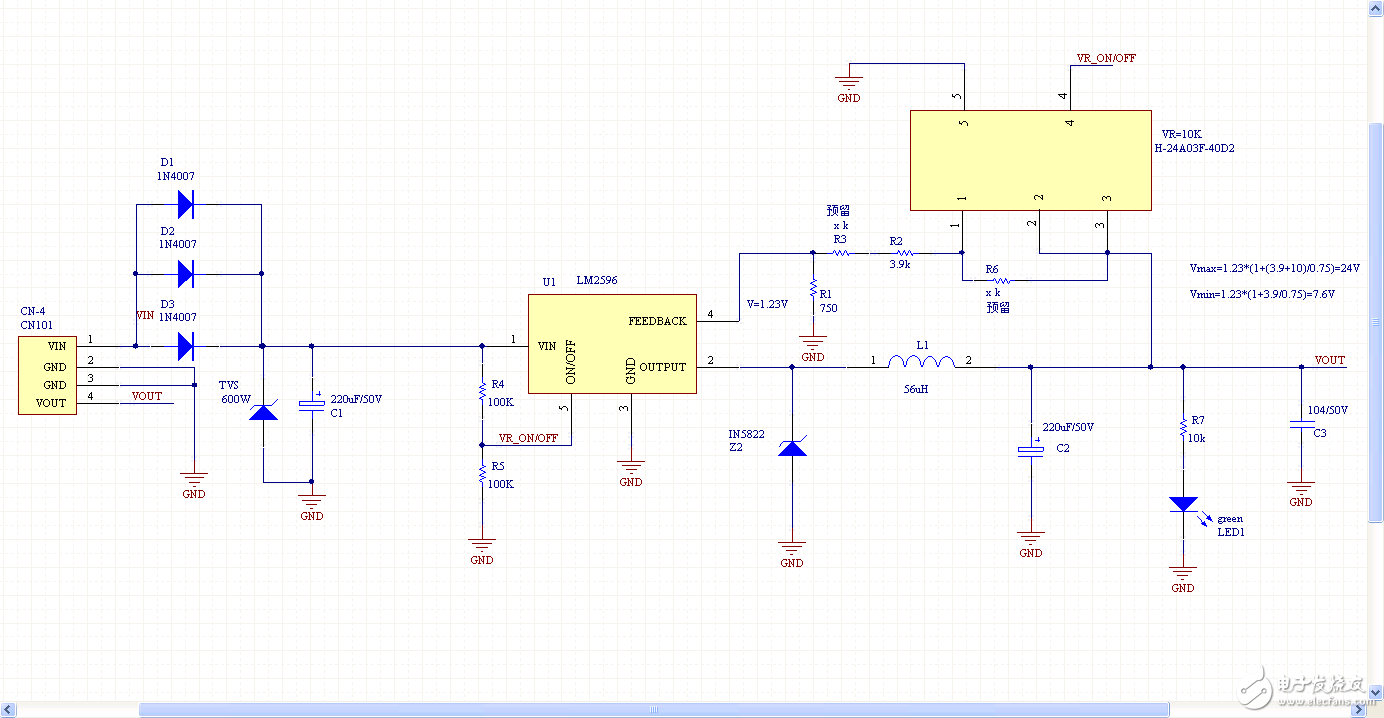
Task: Select the GND symbol below Z2
Action: pos(792,553)
